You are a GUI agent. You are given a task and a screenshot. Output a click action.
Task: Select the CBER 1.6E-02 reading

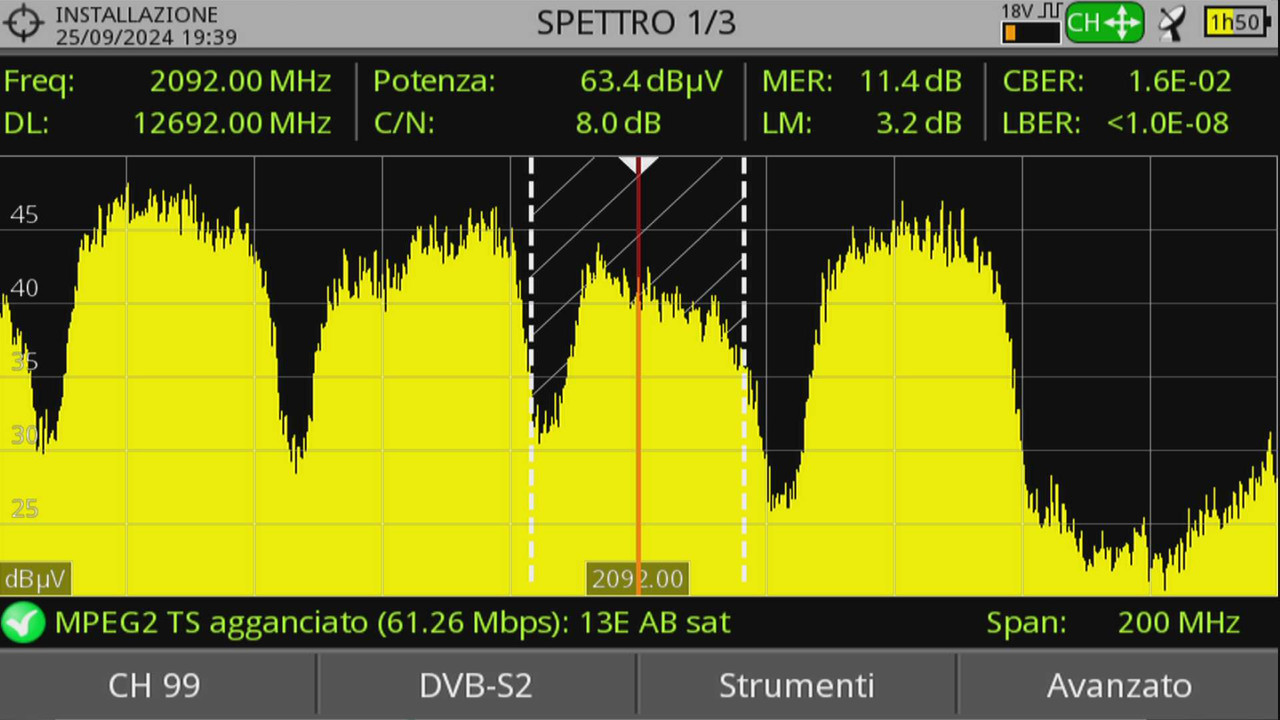(1180, 82)
